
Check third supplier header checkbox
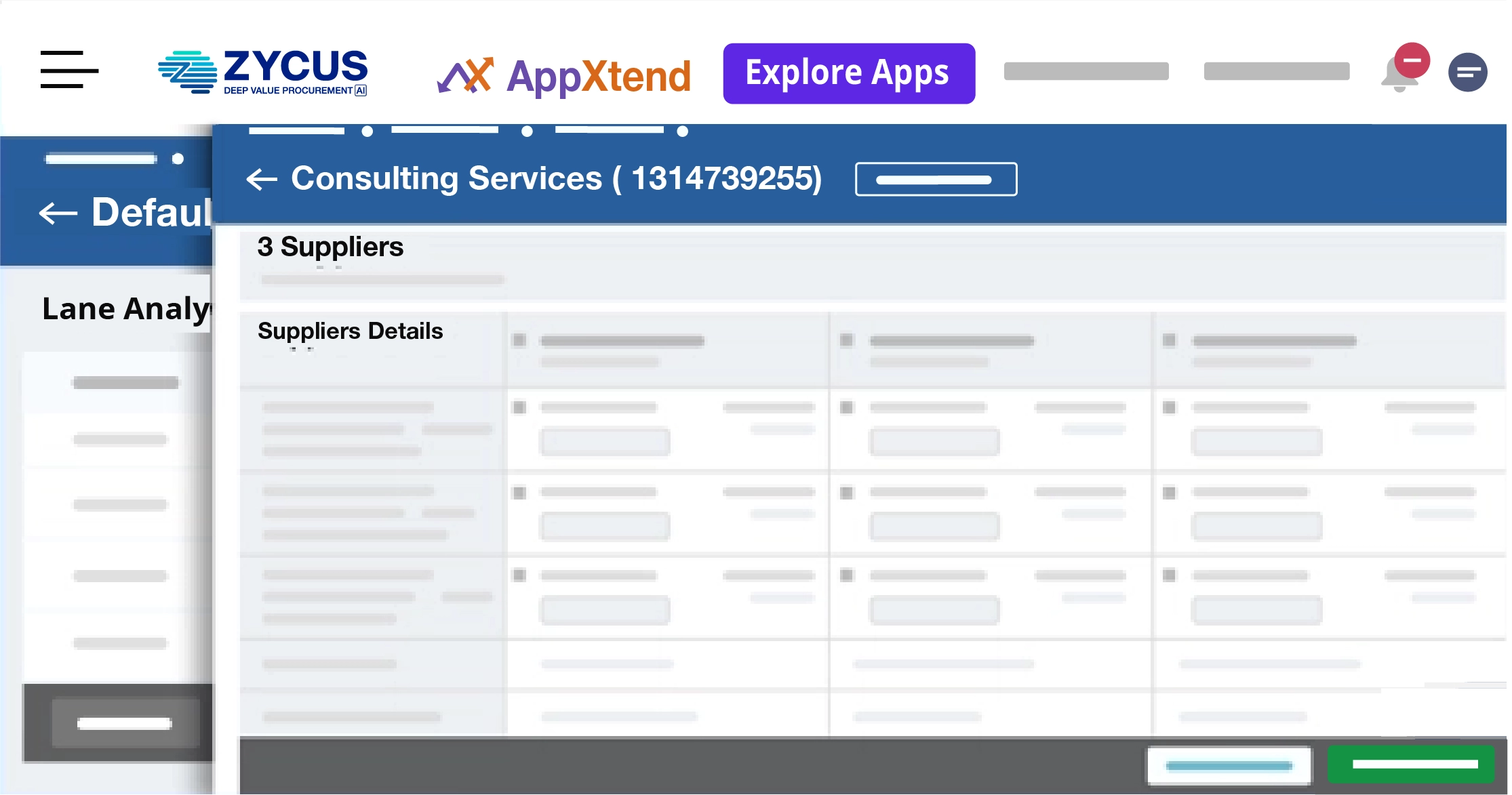pos(1169,340)
